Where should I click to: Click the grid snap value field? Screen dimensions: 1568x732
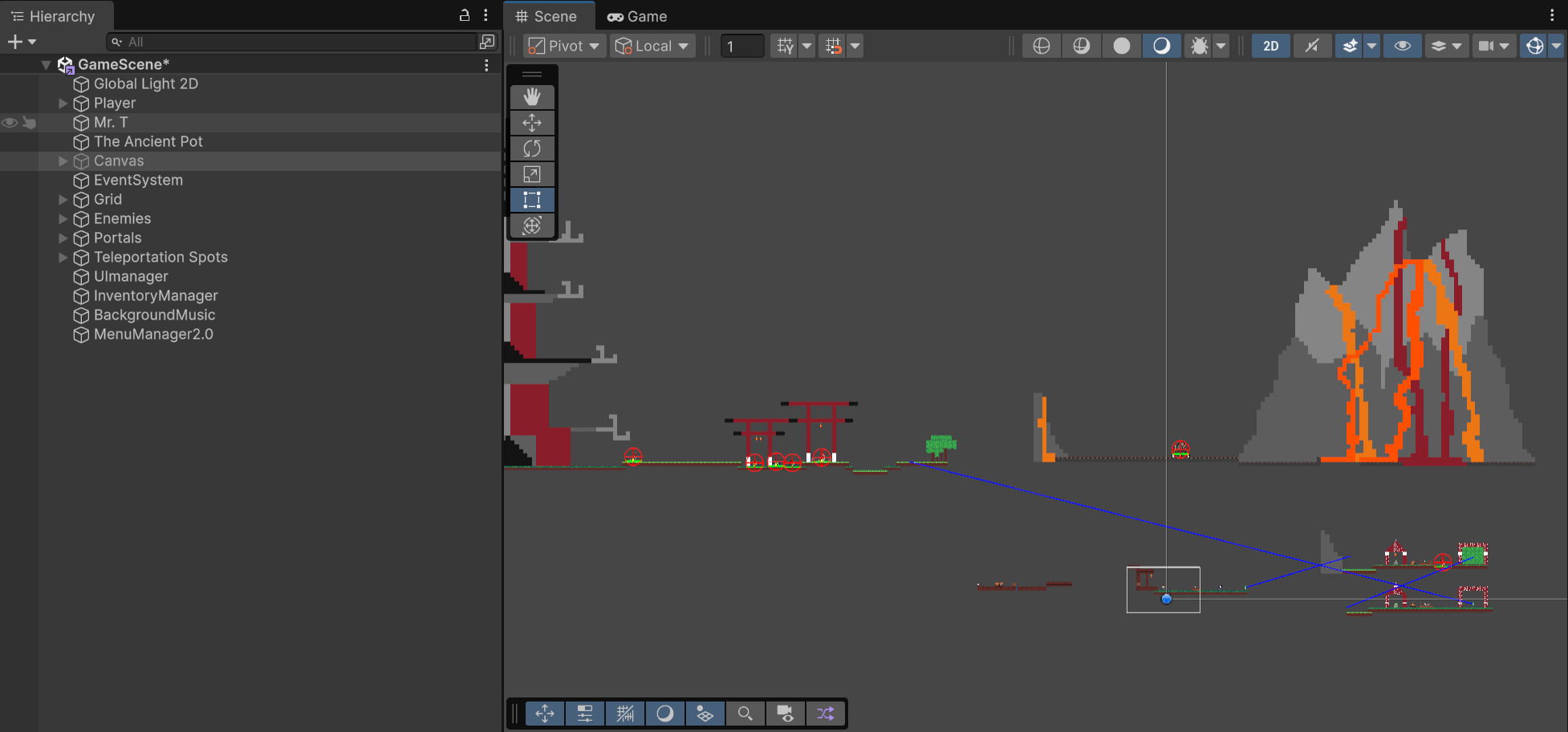(x=742, y=46)
